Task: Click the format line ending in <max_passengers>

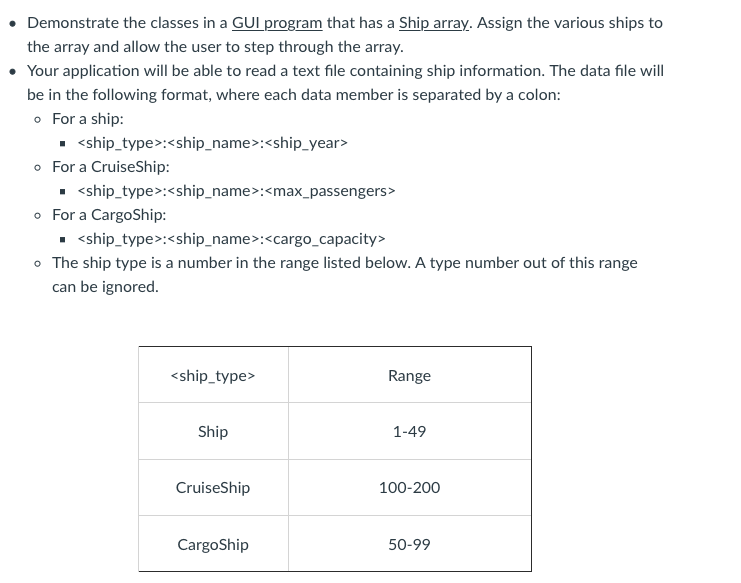Action: (236, 191)
